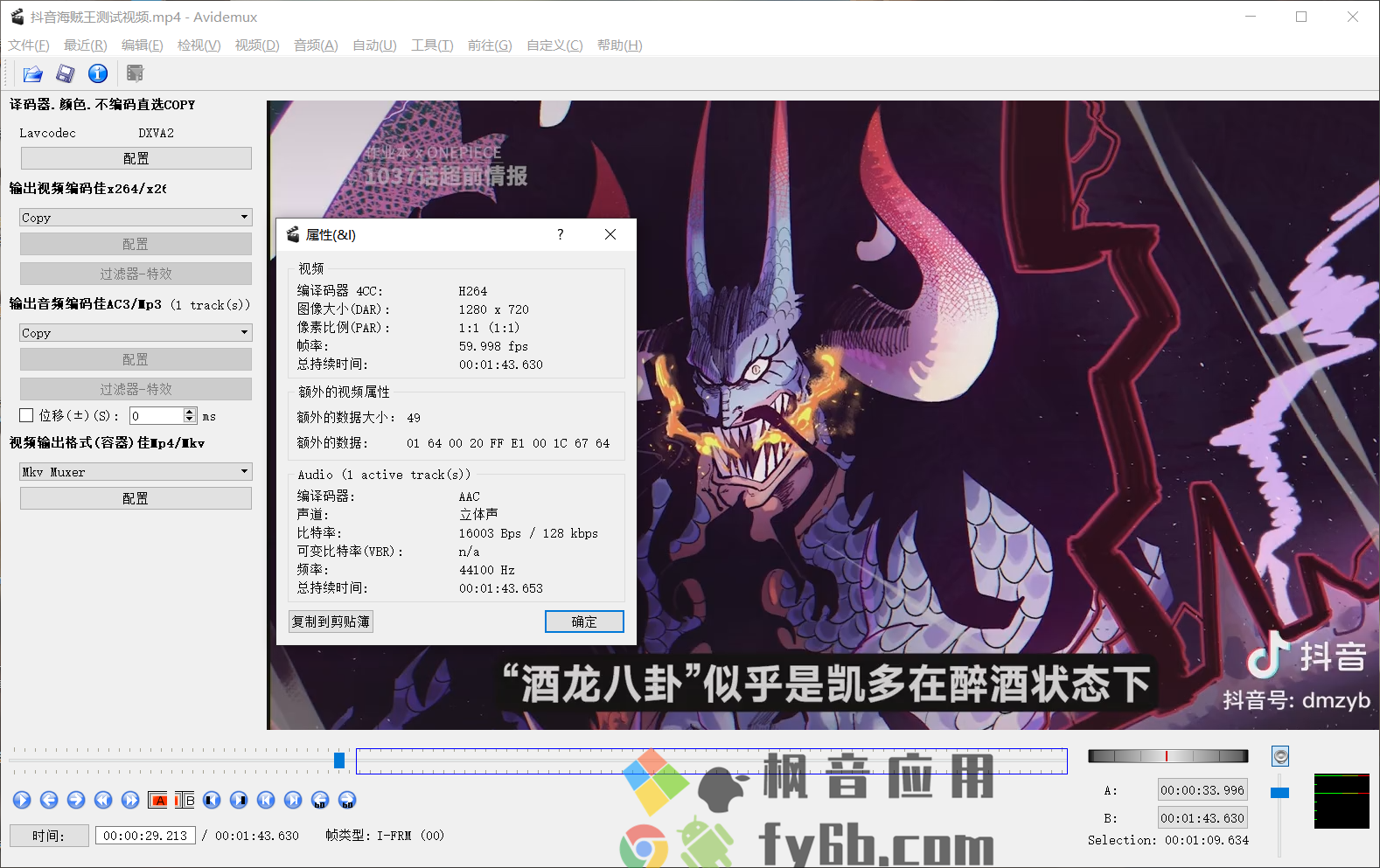Screen dimensions: 1380x868
Task: Click the audio shift spinner arrows
Action: (190, 415)
